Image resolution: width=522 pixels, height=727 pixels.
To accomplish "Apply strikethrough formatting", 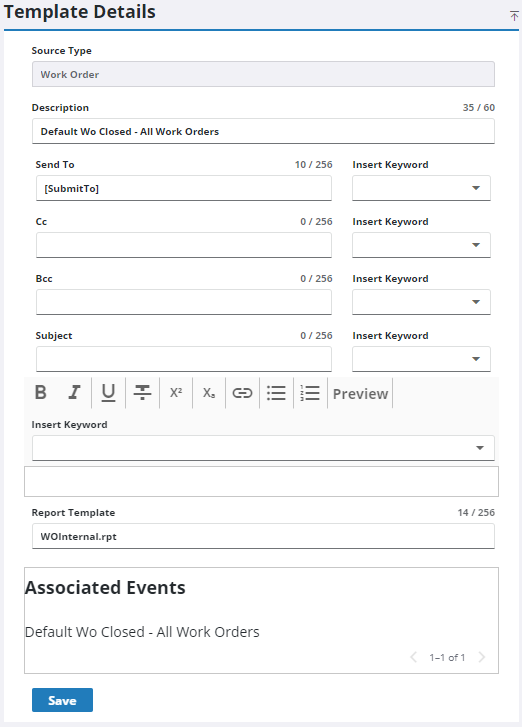I will coord(142,393).
